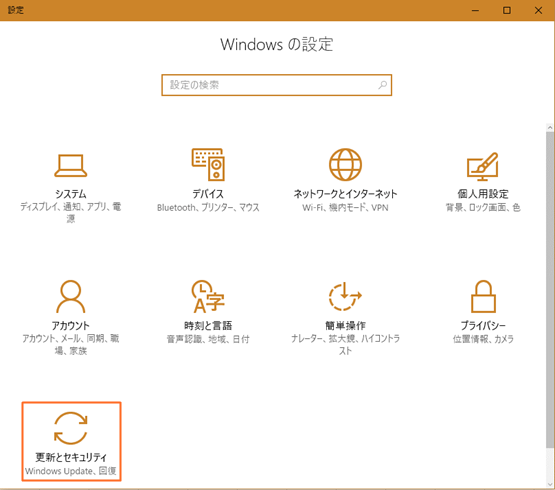Open the デバイス keyboard and speaker icon
The image size is (555, 490).
pos(208,164)
